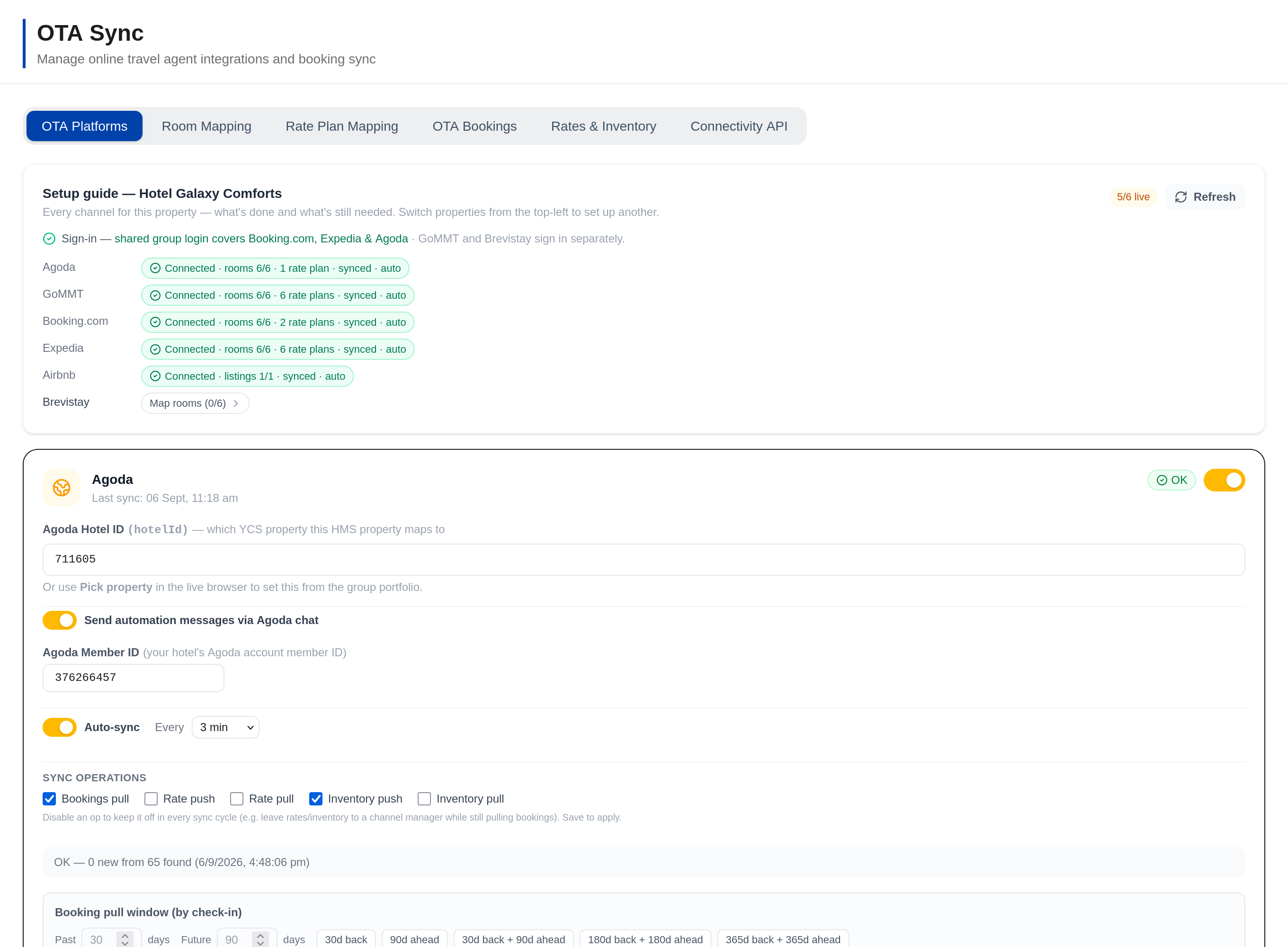Check the Inventory pull checkbox
The width and height of the screenshot is (1288, 947).
[x=424, y=799]
